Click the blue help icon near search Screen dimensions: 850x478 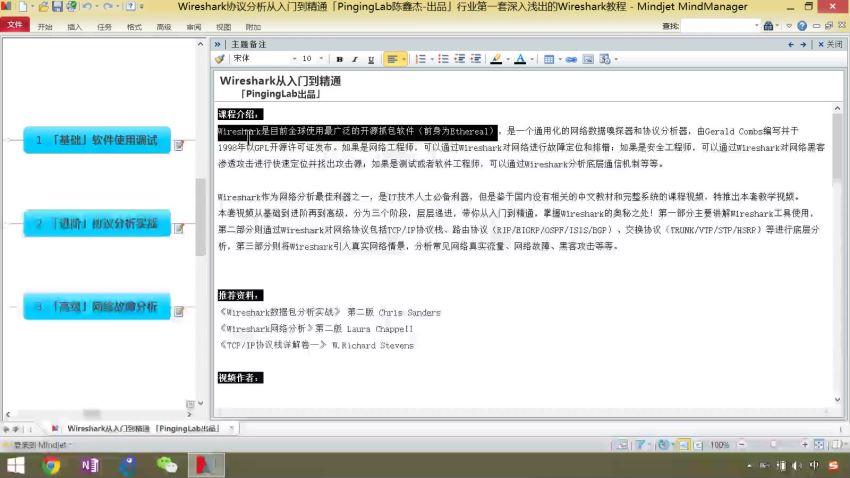[802, 25]
